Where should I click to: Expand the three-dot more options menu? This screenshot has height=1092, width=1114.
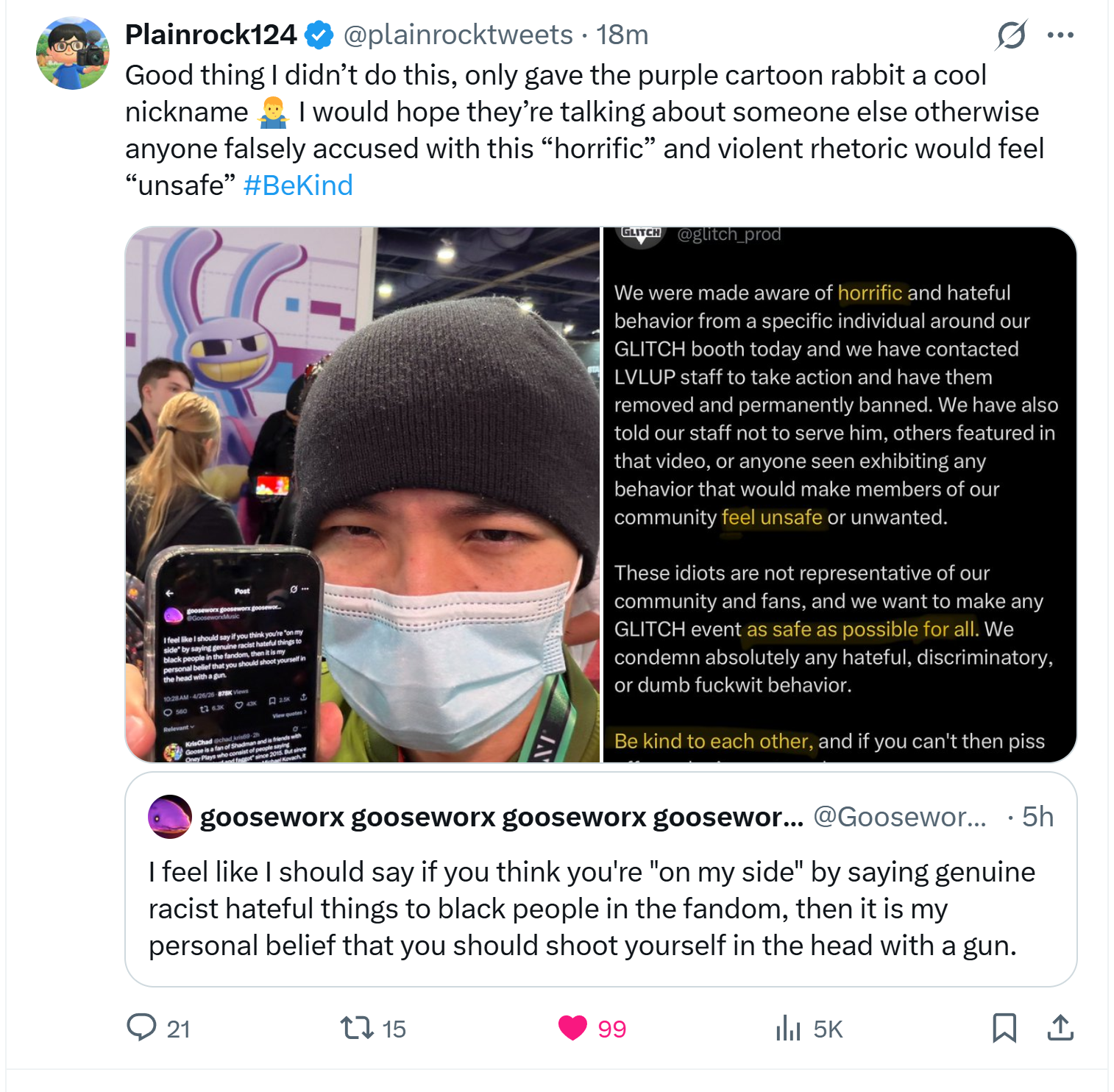pos(1060,35)
